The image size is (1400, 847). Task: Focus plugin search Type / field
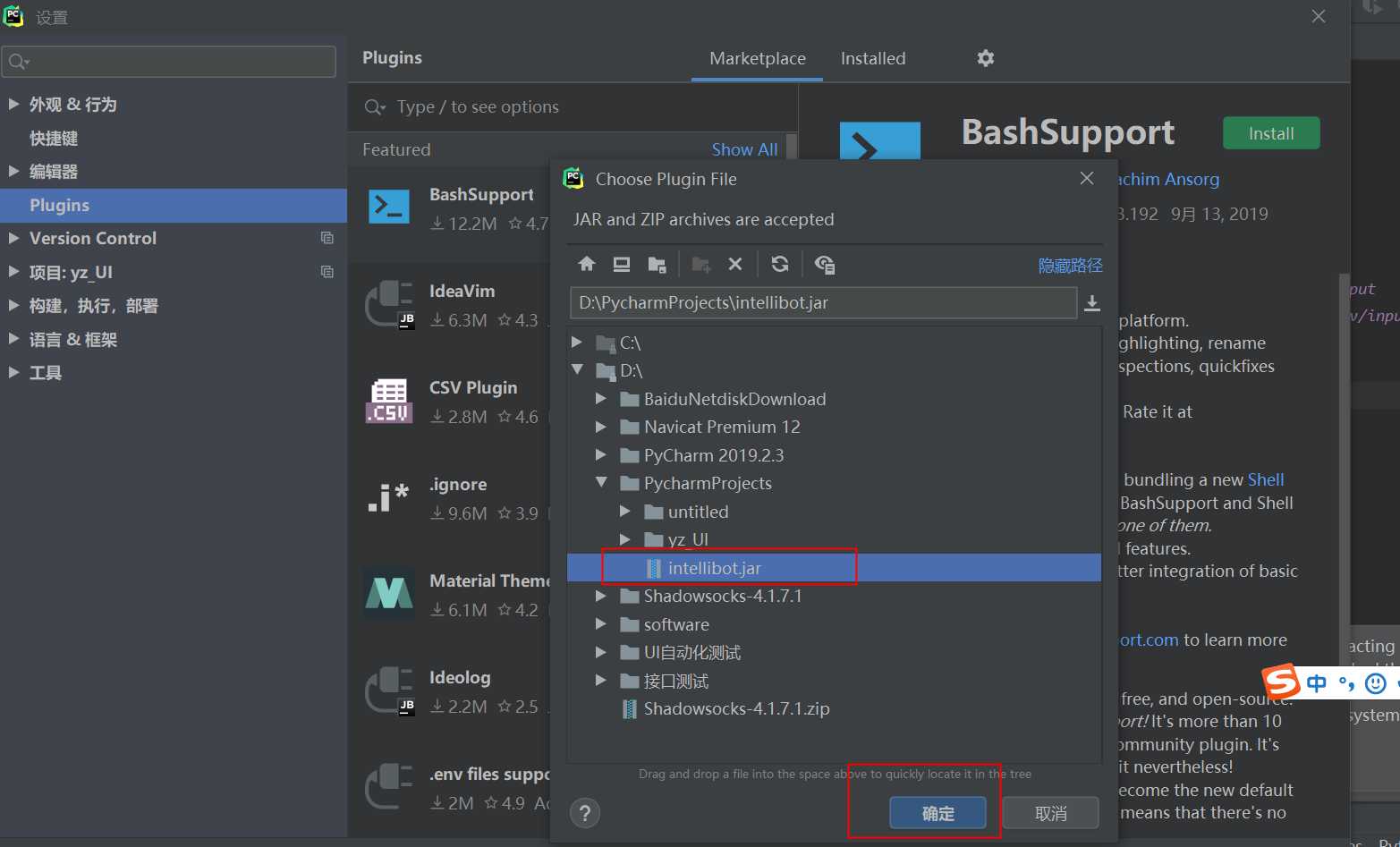point(573,107)
